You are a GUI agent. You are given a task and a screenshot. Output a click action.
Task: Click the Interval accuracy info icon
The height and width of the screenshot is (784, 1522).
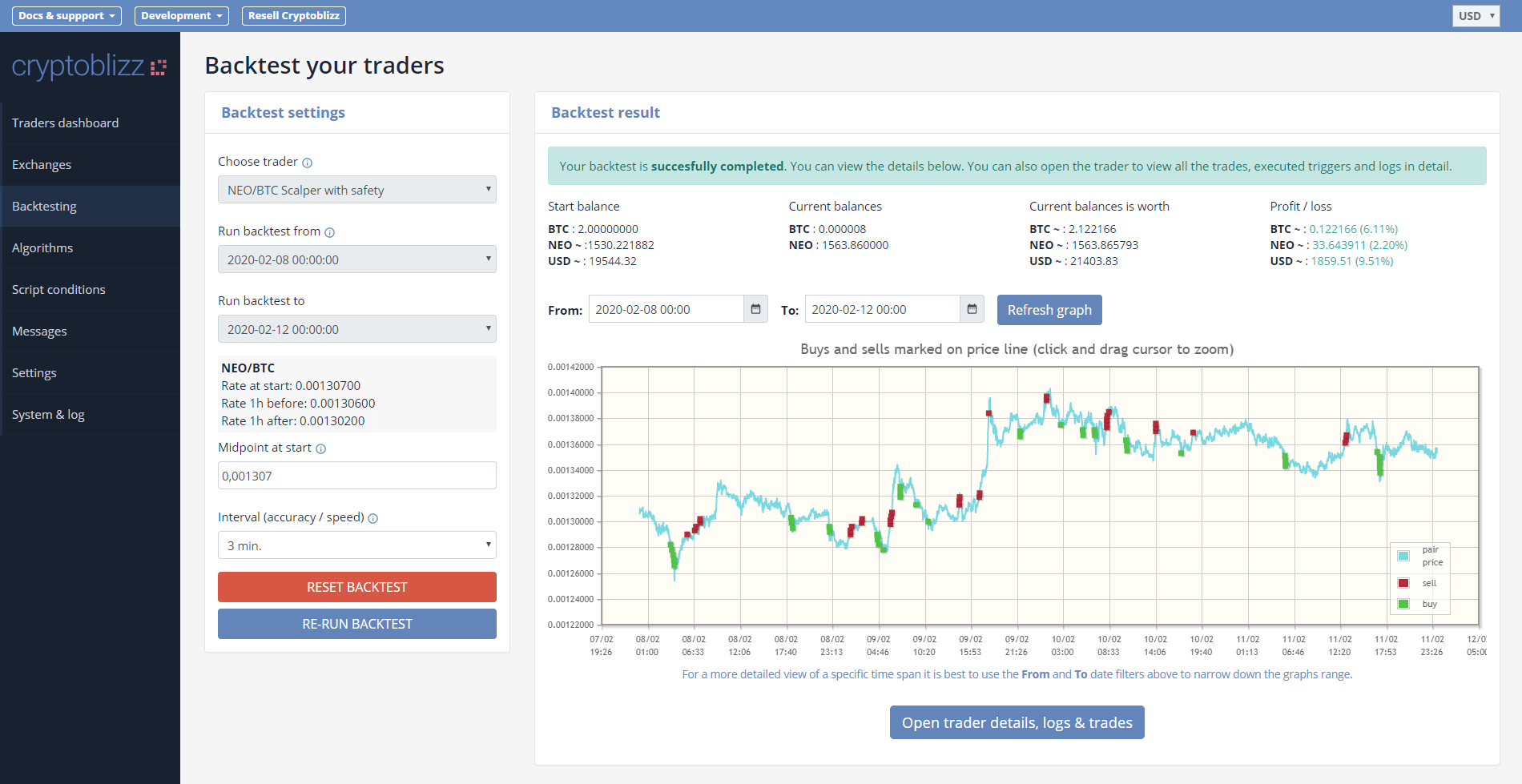tap(372, 518)
